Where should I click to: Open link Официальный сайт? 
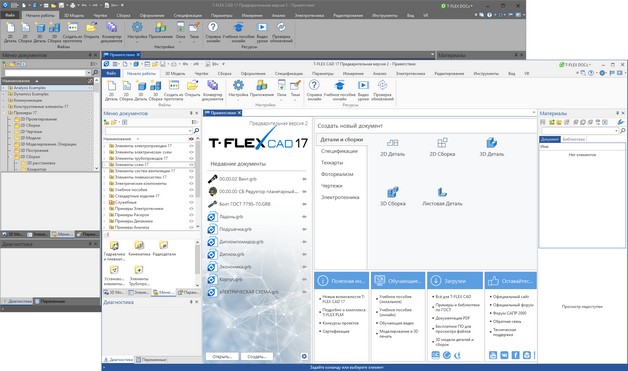pos(511,296)
